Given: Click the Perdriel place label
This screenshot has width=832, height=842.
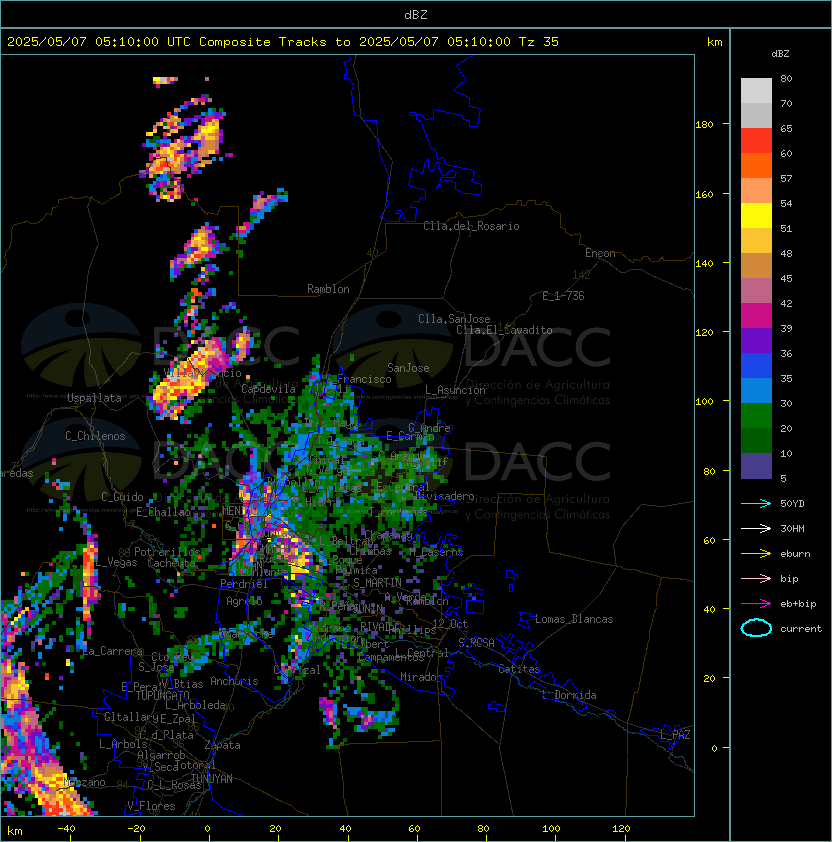Looking at the screenshot, I should [244, 584].
